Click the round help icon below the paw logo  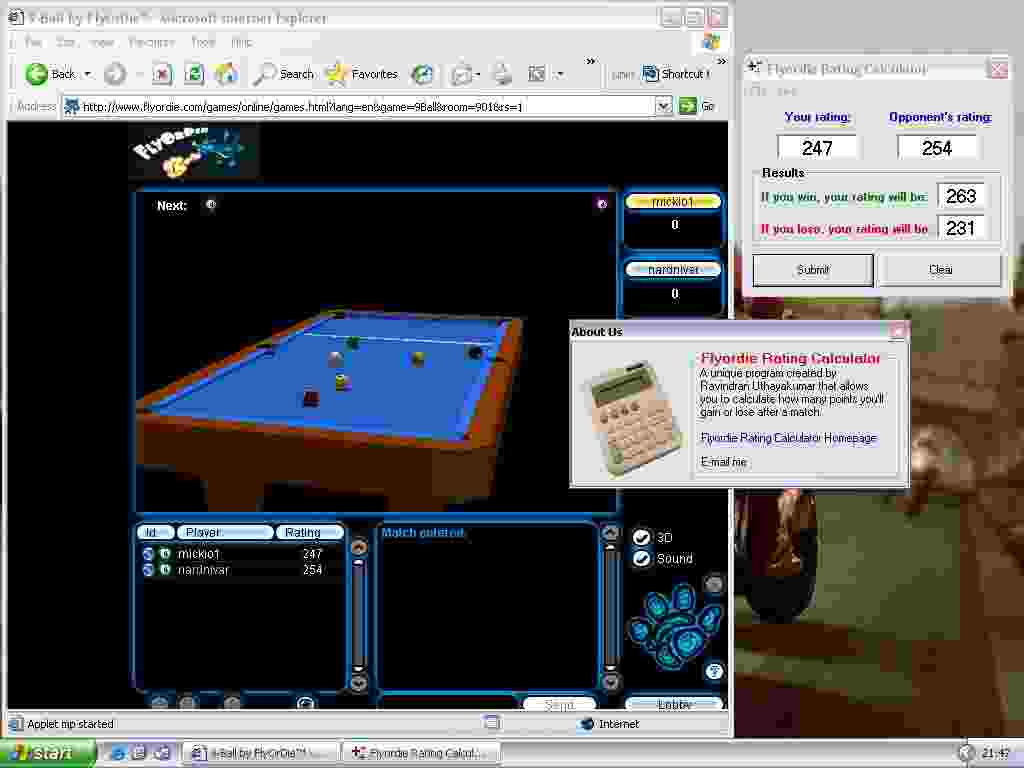[x=714, y=671]
